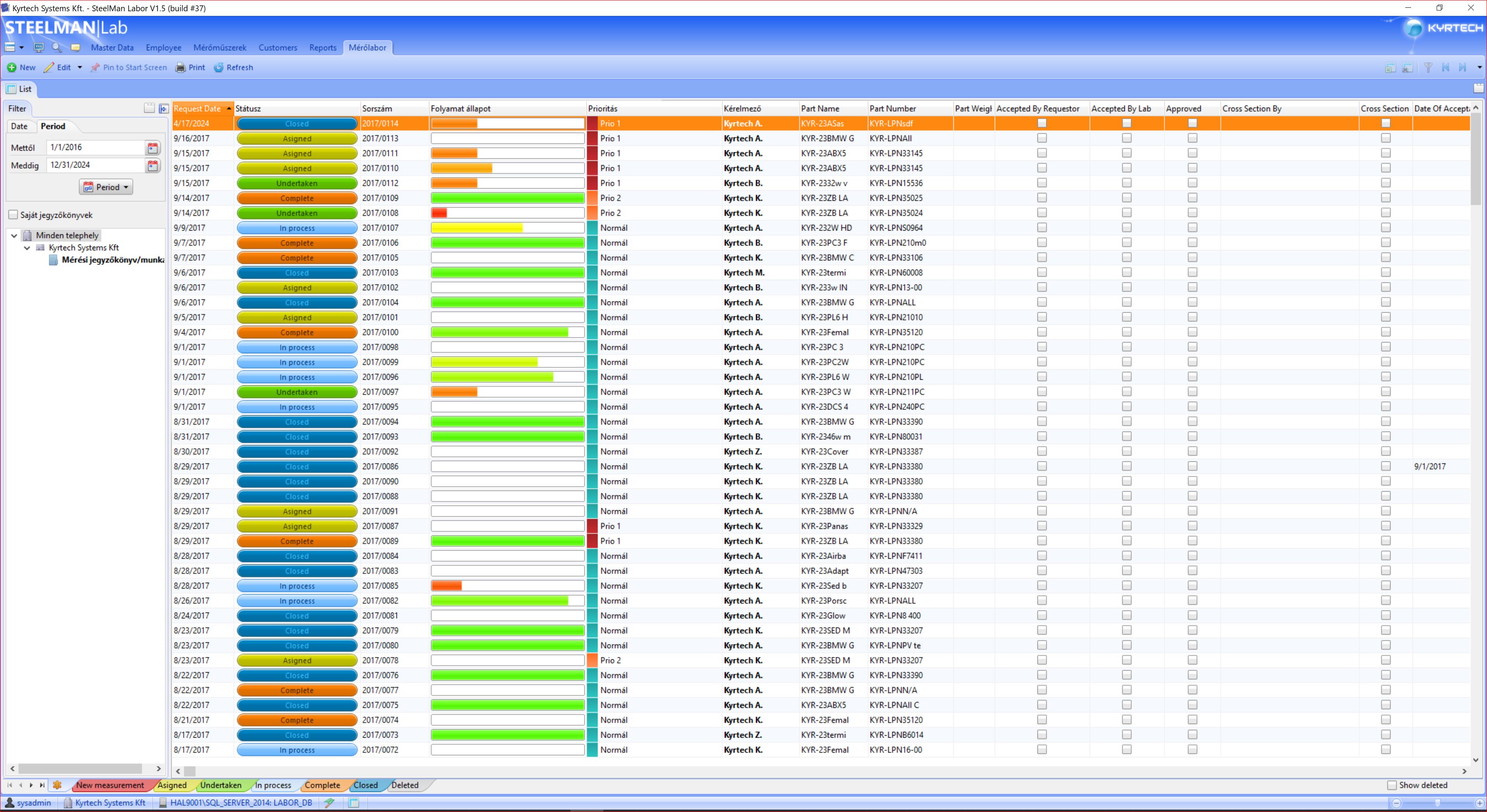Viewport: 1487px width, 812px height.
Task: Click the Print printer icon
Action: 181,67
